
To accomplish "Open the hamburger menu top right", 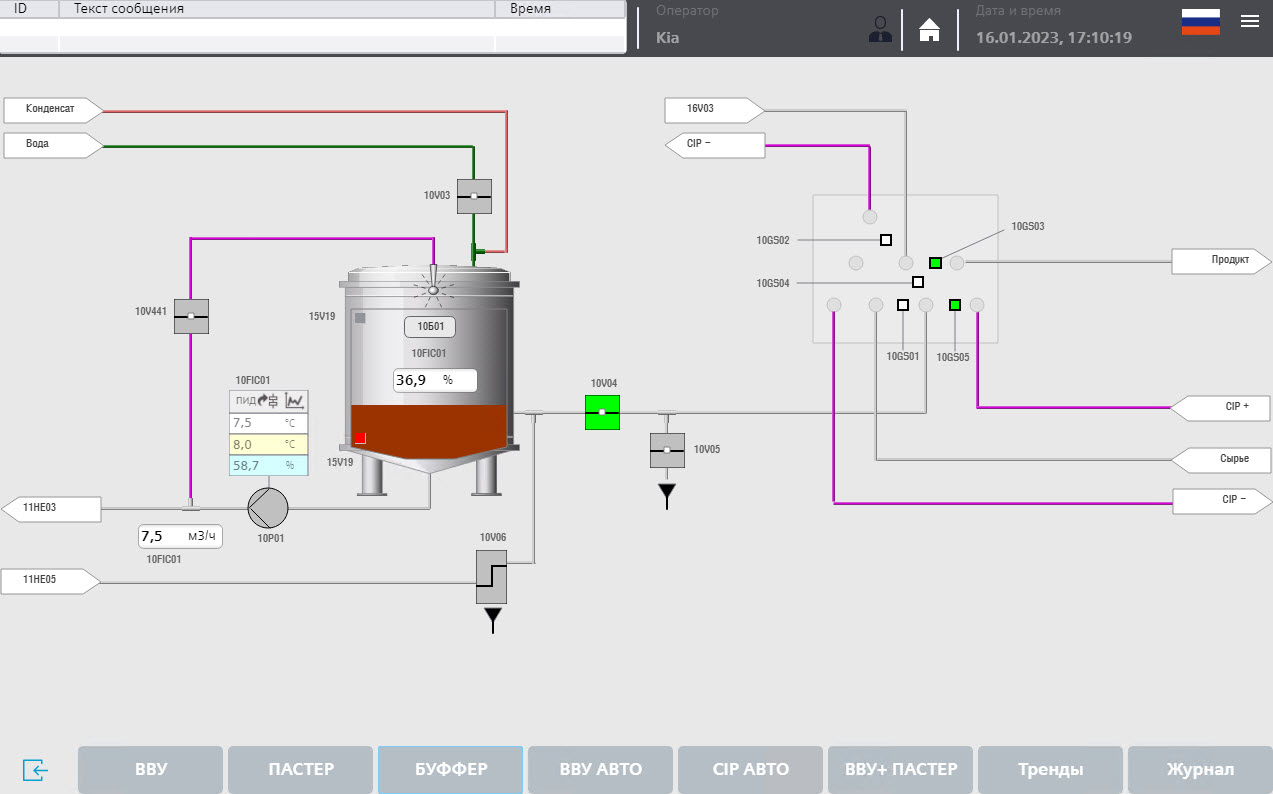I will (1249, 20).
